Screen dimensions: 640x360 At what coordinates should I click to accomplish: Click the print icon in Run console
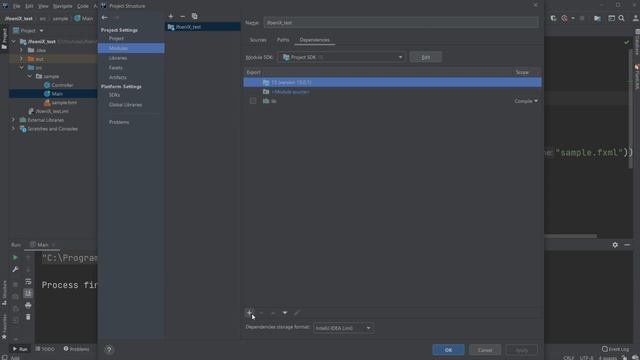28,305
